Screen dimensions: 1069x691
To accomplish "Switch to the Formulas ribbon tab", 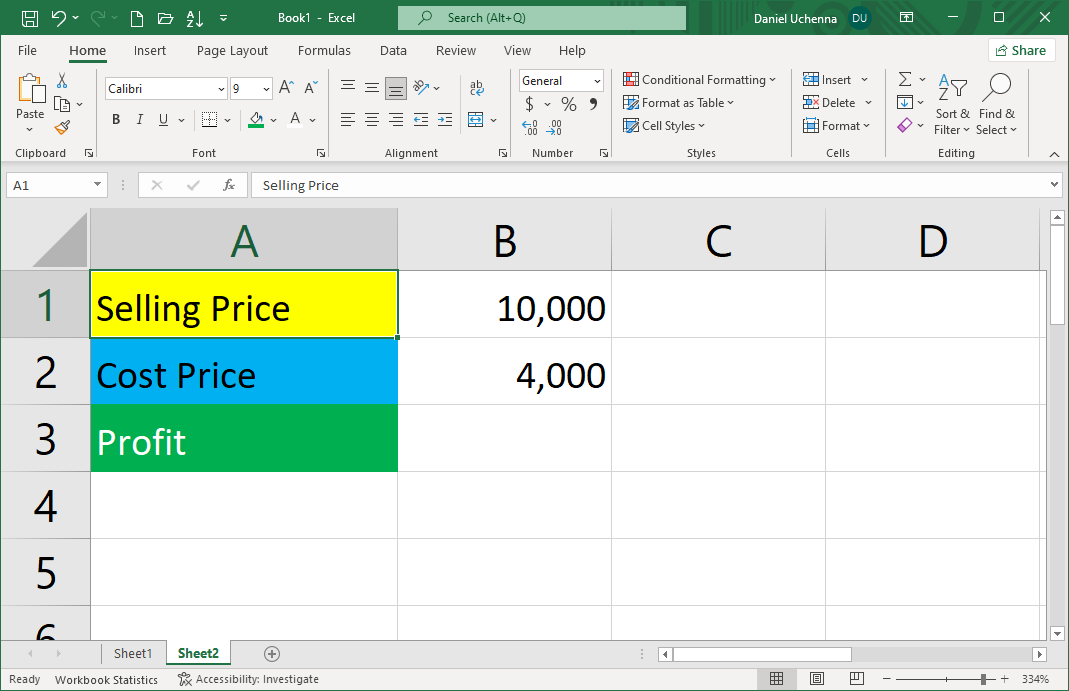I will [324, 50].
